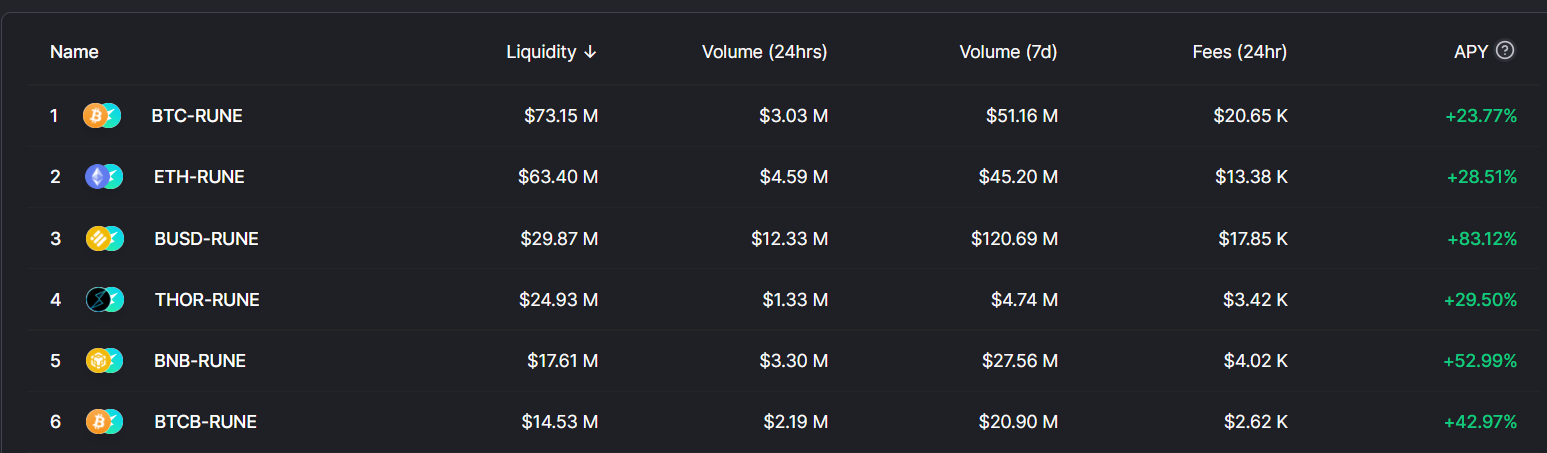The image size is (1547, 453).
Task: Open the THOR-RUNE pool link
Action: (207, 300)
